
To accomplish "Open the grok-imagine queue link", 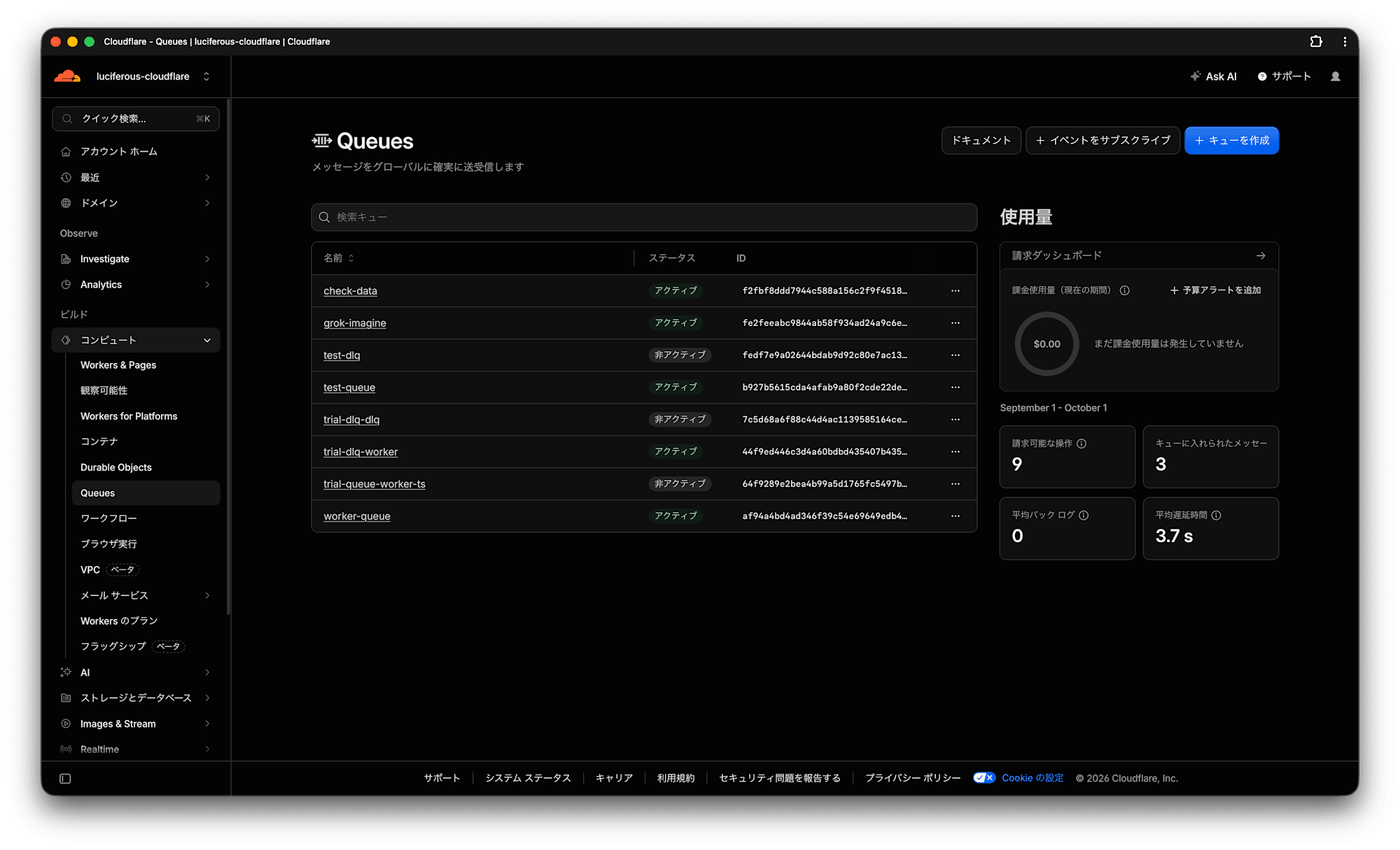I will pos(355,323).
